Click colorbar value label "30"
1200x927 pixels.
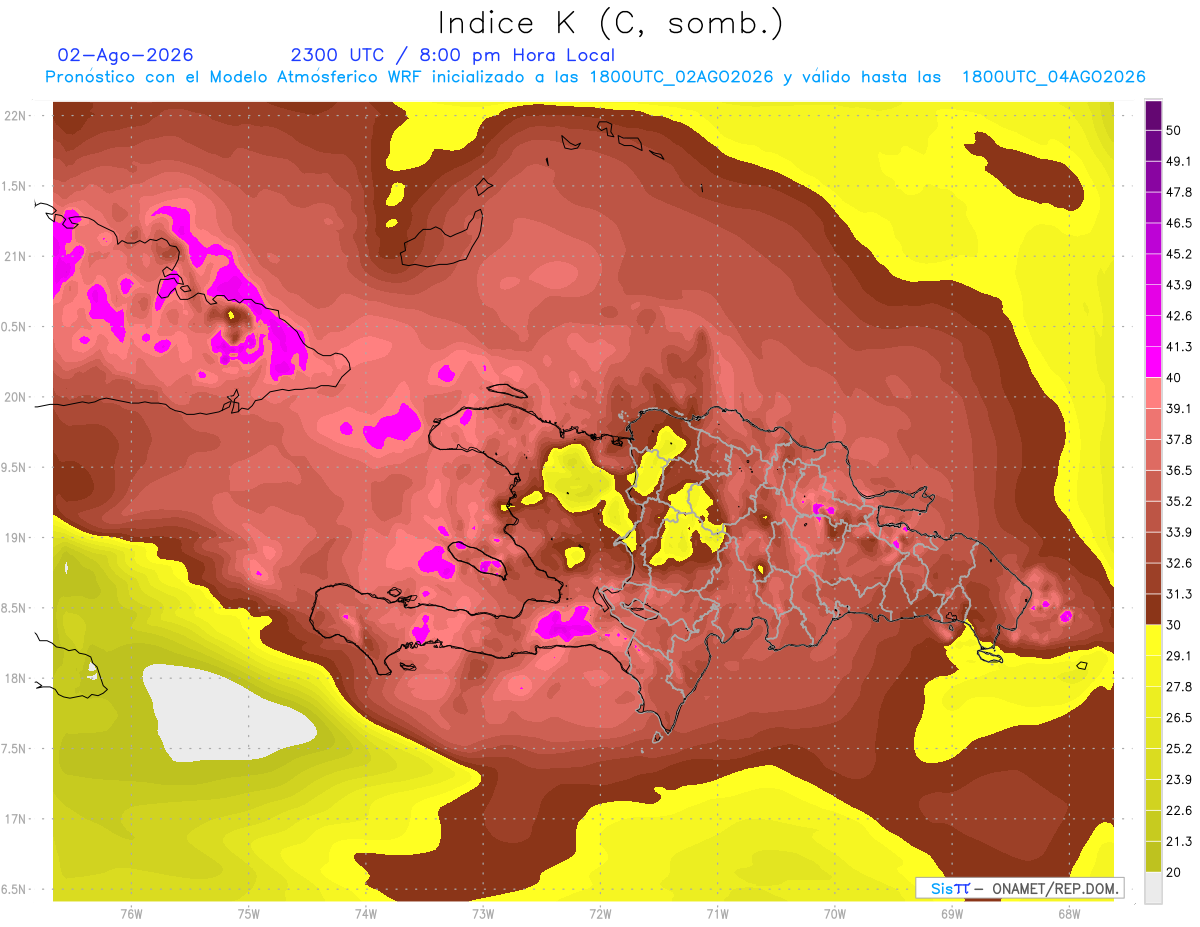click(1174, 625)
